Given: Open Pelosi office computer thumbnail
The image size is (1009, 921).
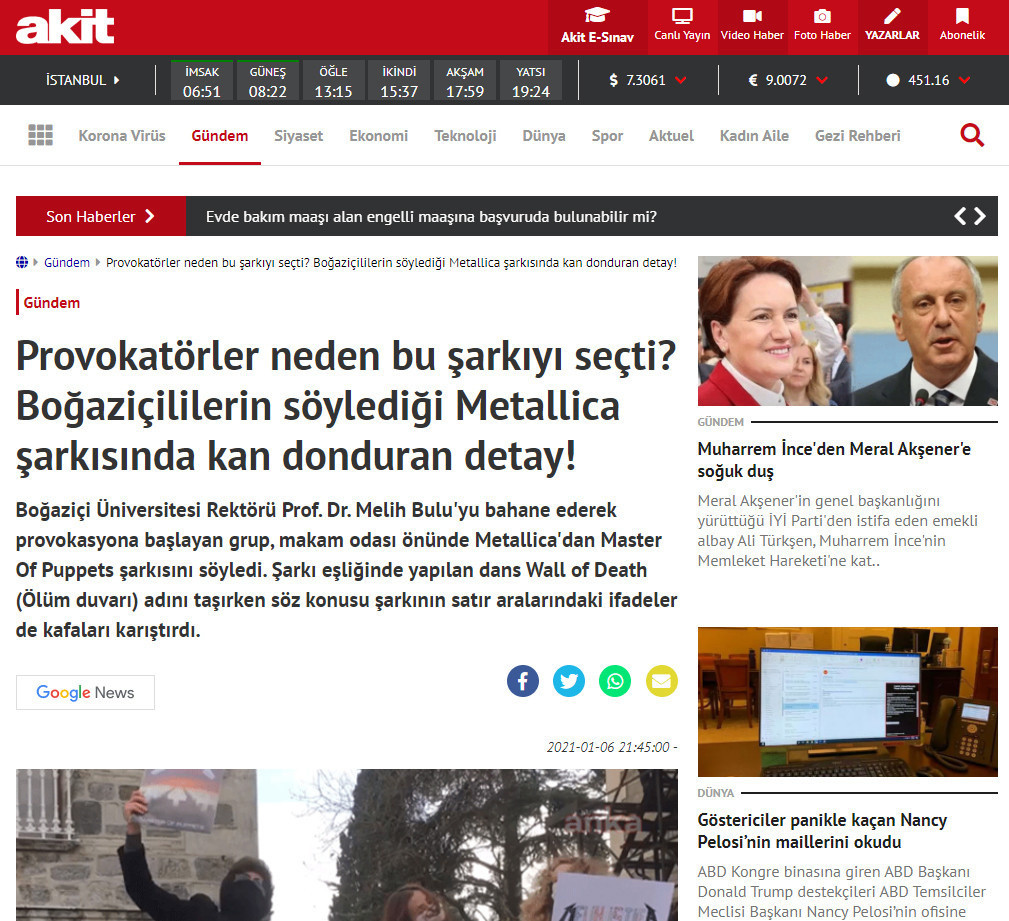Looking at the screenshot, I should 847,702.
